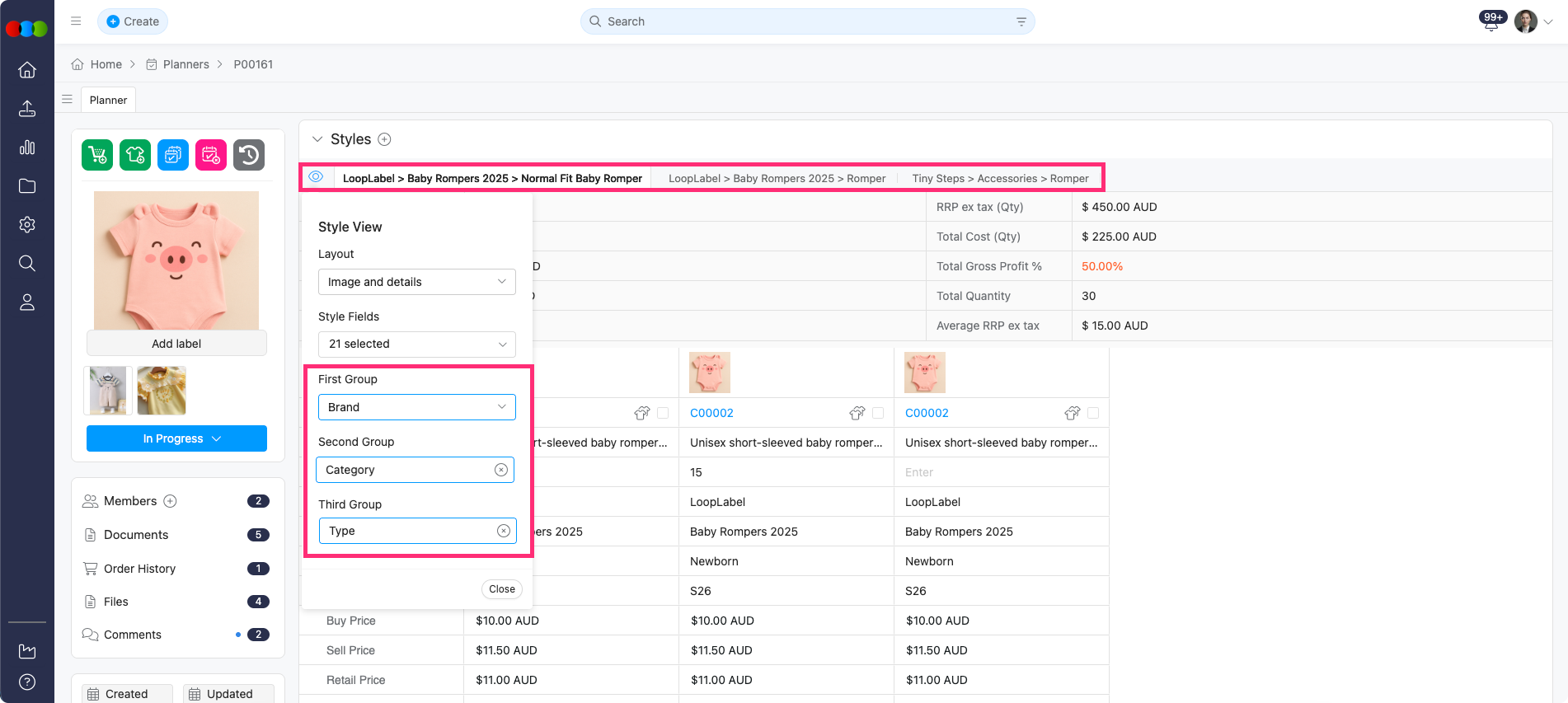1568x703 pixels.
Task: Select the Planner tab
Action: tap(108, 100)
